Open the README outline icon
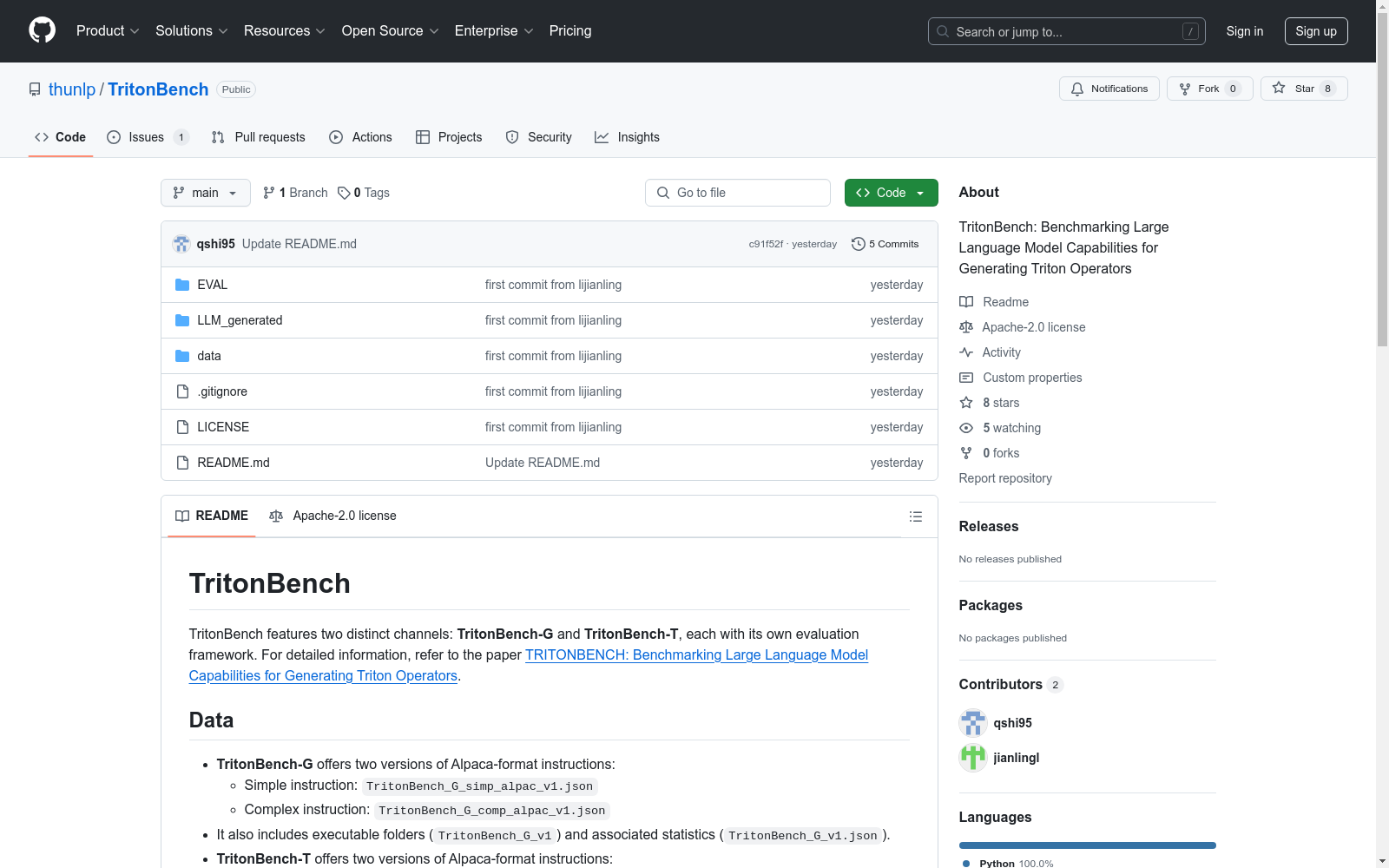This screenshot has width=1389, height=868. [x=916, y=516]
